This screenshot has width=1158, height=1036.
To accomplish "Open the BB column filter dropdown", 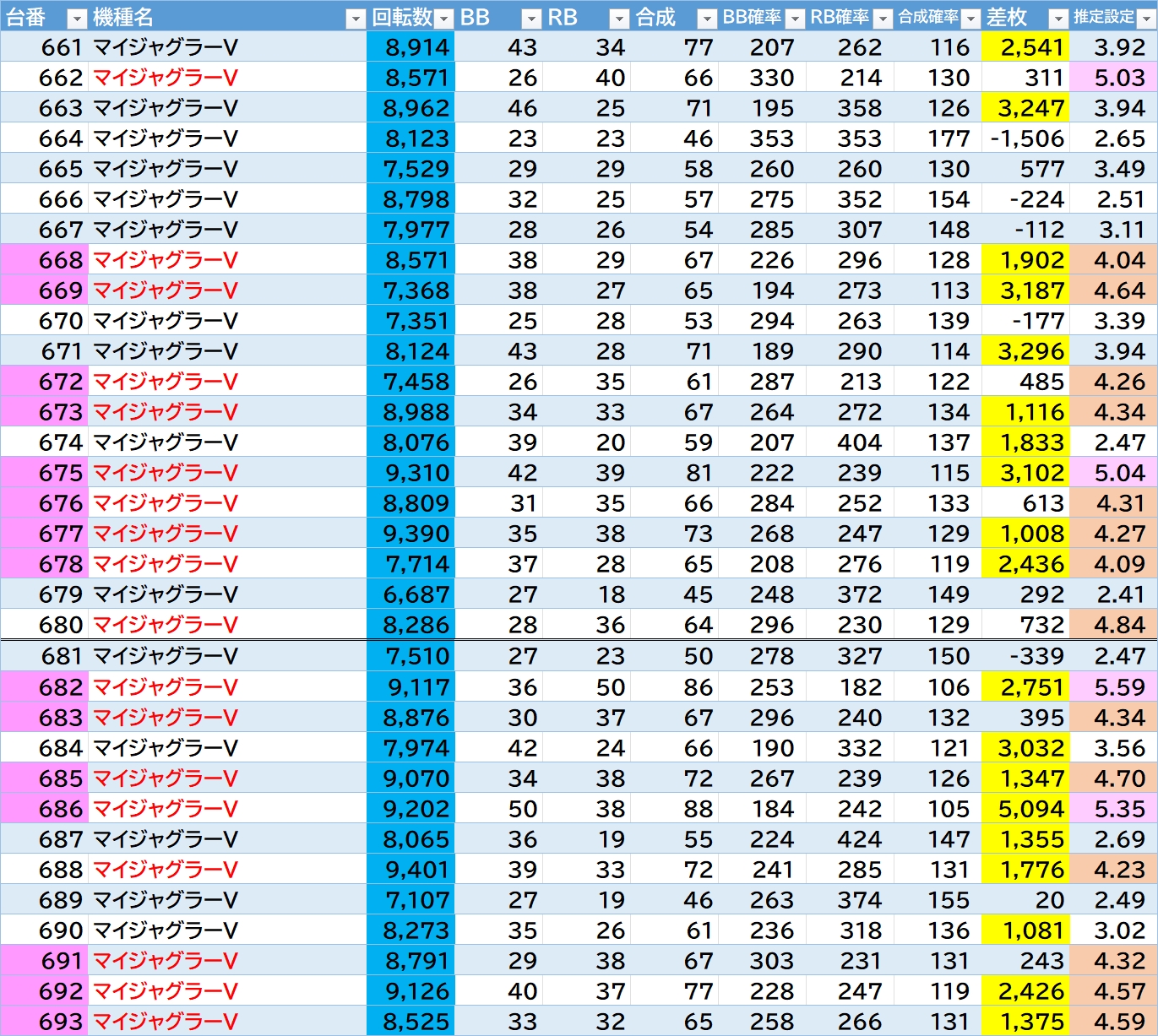I will tap(531, 19).
